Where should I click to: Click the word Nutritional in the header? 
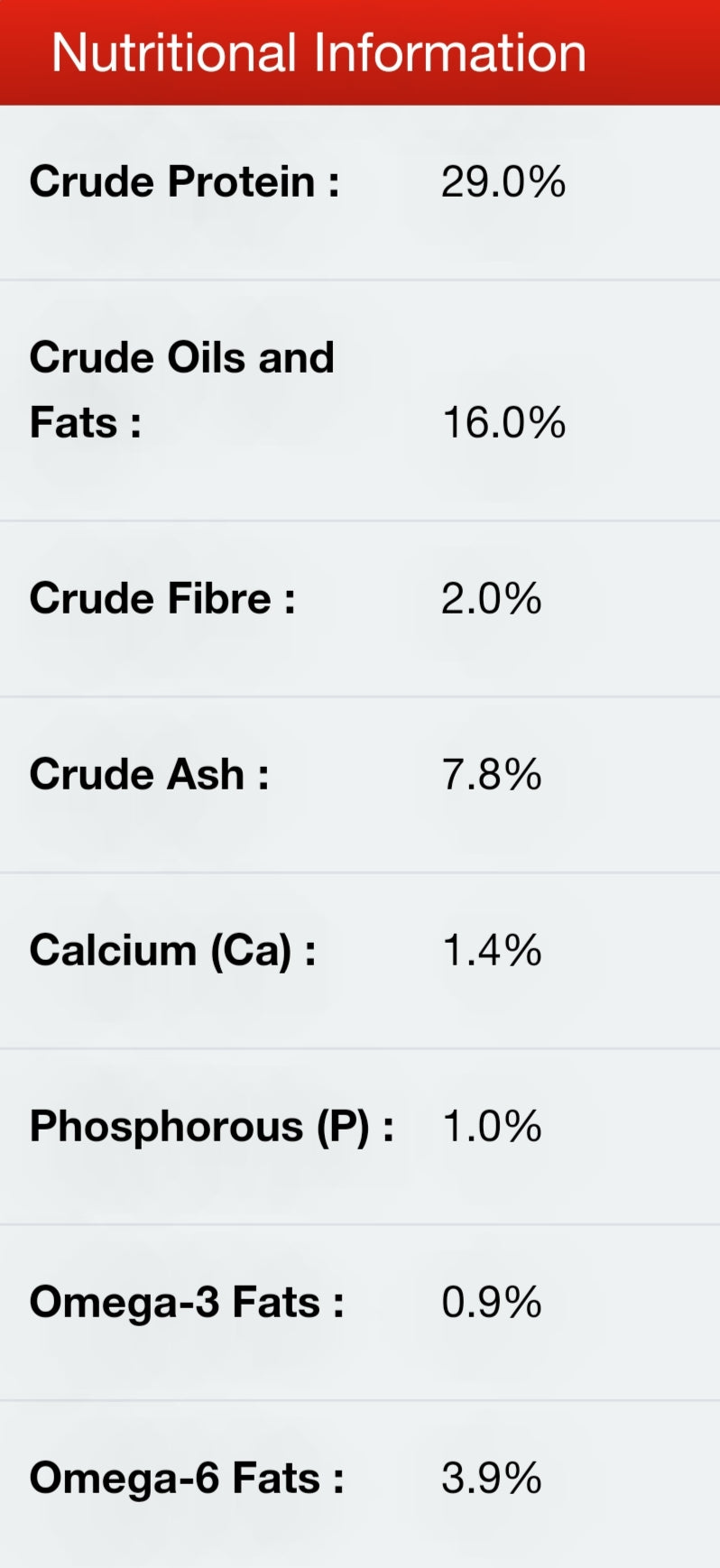tap(174, 52)
